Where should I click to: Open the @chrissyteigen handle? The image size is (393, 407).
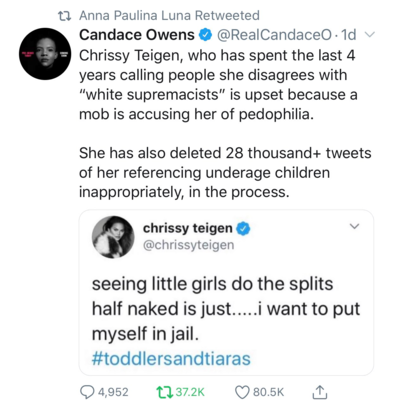189,245
